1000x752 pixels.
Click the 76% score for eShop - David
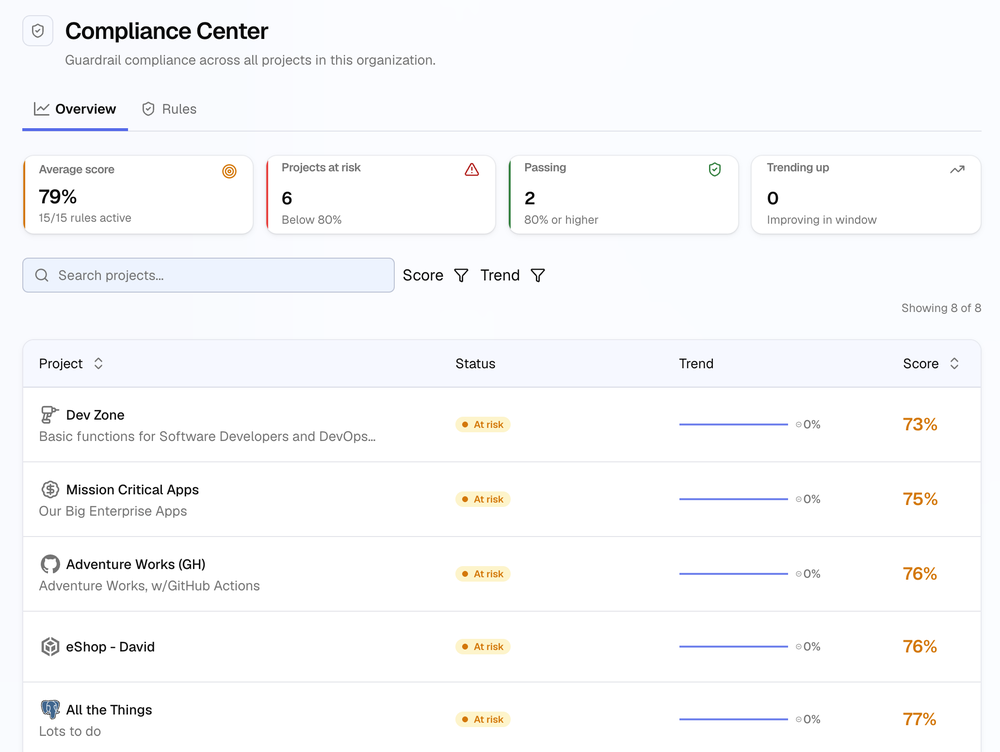(920, 646)
